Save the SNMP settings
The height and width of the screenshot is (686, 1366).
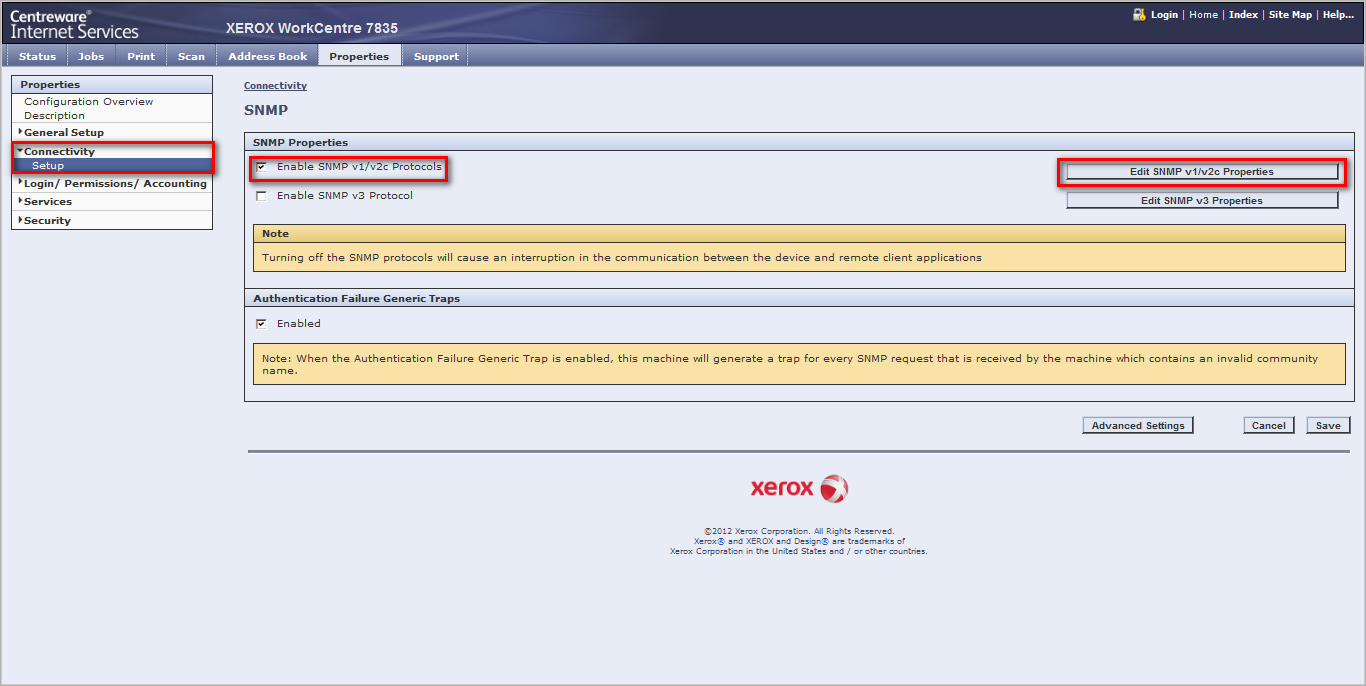(1327, 425)
